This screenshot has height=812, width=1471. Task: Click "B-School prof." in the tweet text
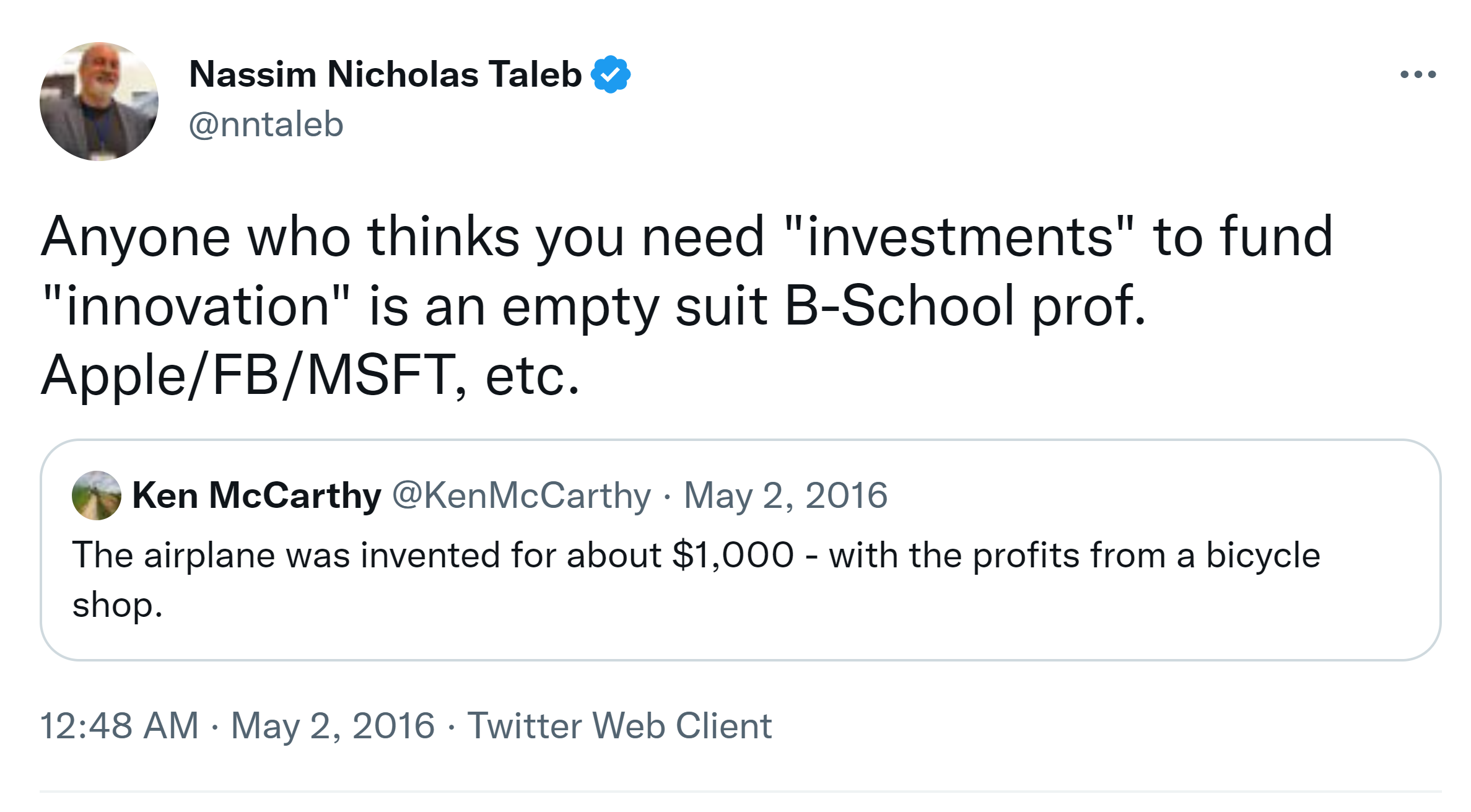pos(965,307)
